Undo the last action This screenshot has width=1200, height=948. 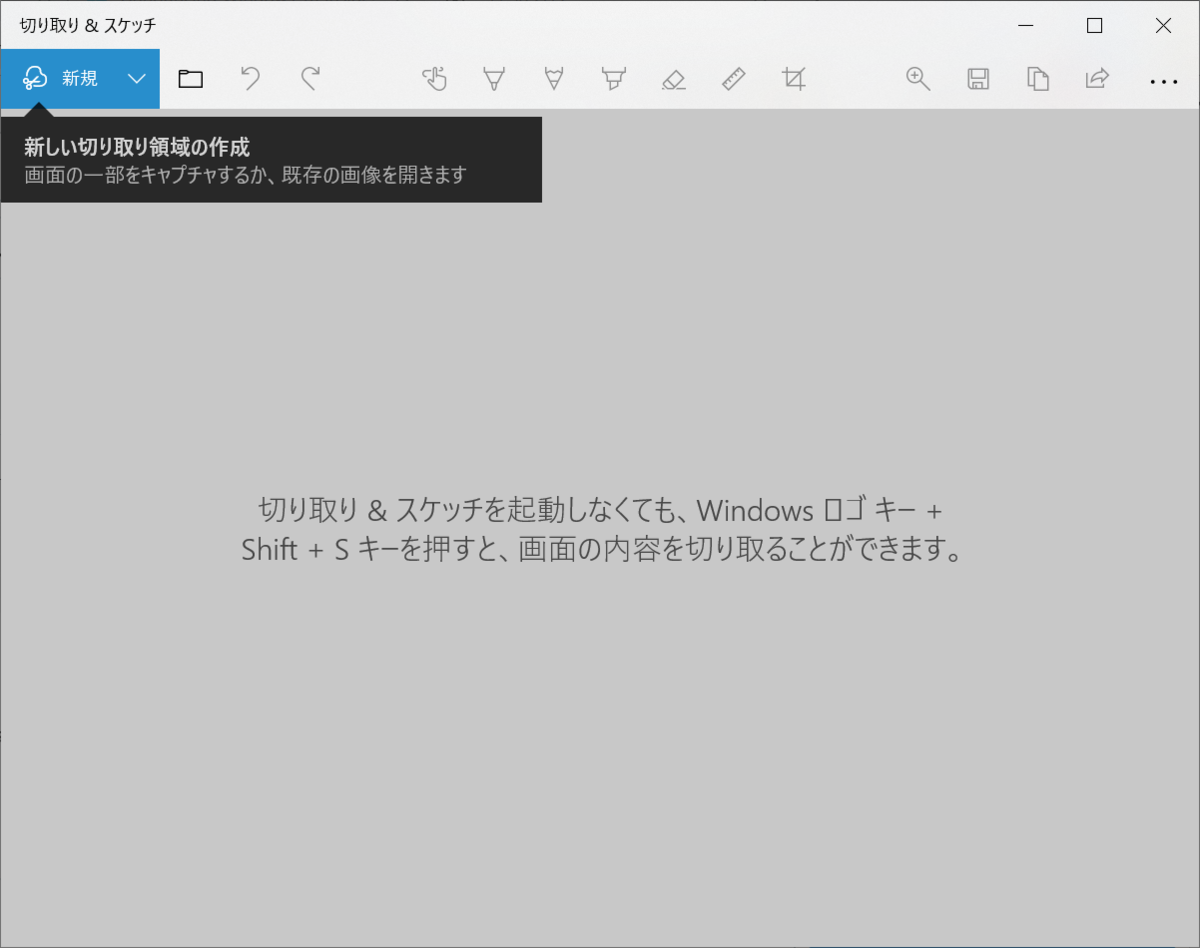(x=251, y=79)
